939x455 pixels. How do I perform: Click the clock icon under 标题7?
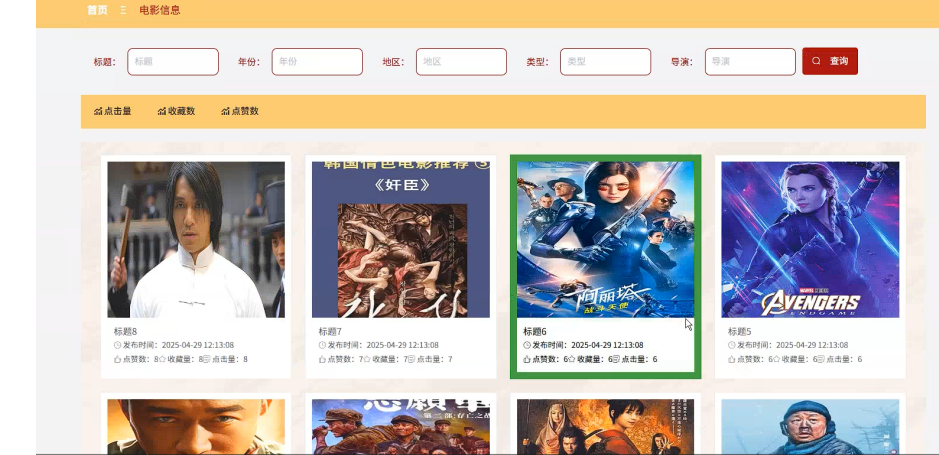point(322,345)
